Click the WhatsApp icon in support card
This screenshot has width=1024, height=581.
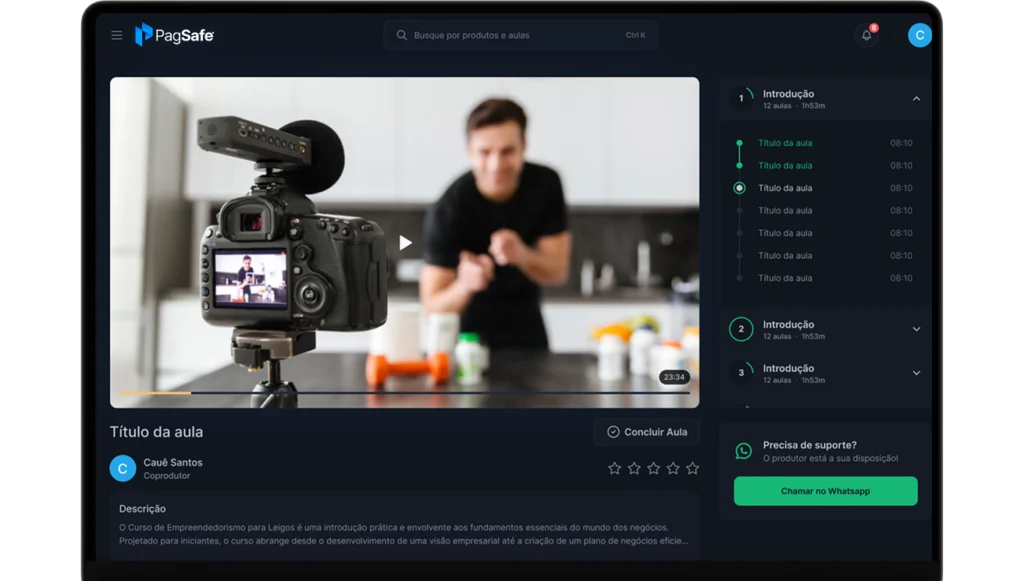(x=743, y=451)
